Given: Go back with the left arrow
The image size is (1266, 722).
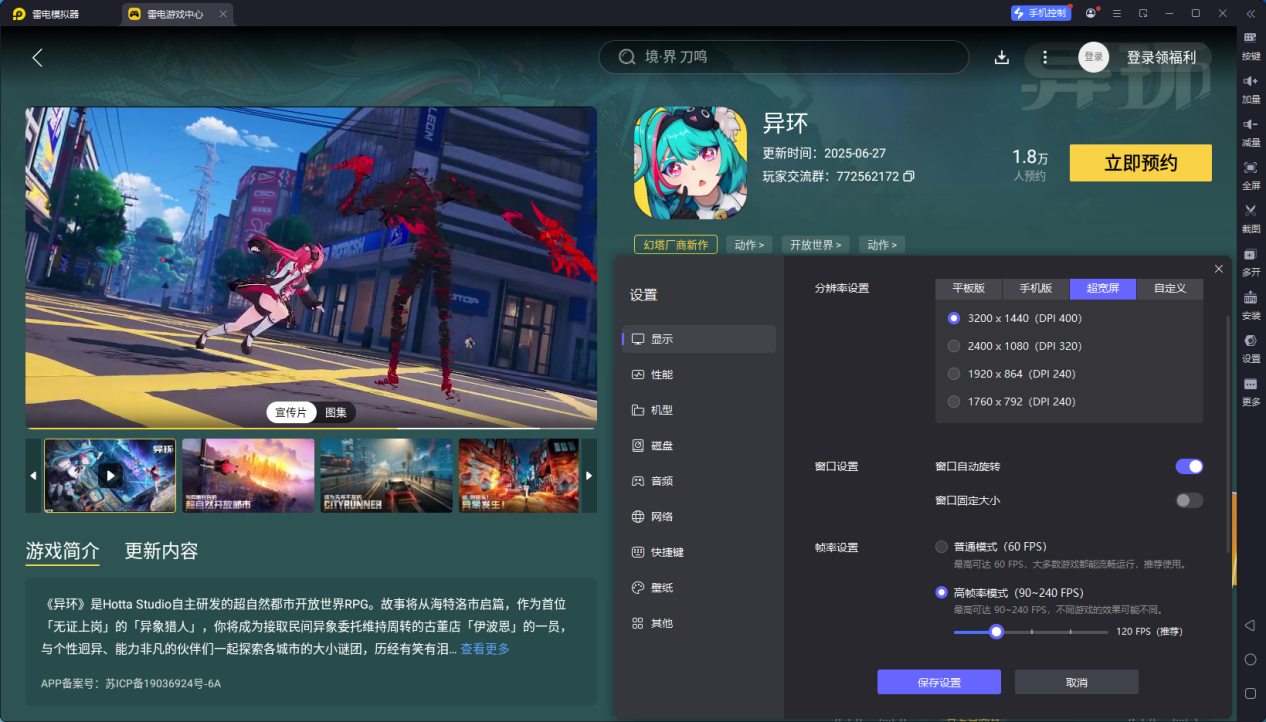Looking at the screenshot, I should click(37, 57).
